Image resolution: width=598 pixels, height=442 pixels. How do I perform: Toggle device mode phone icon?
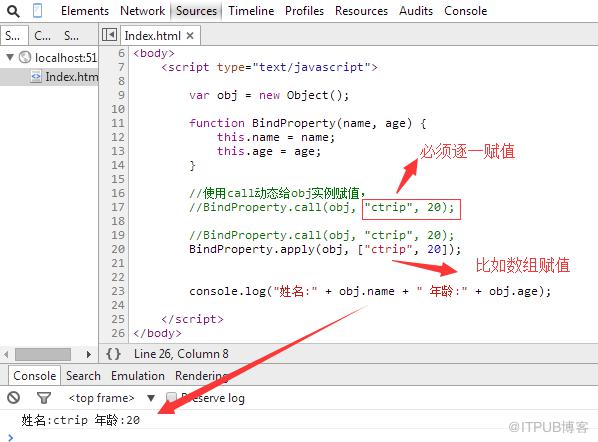(37, 11)
